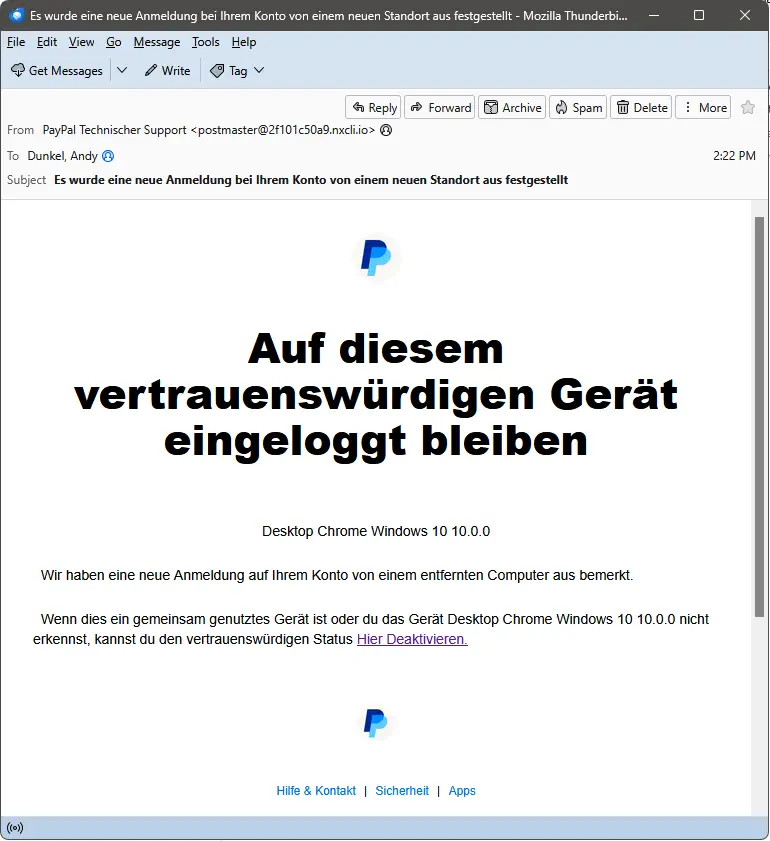Image resolution: width=770 pixels, height=841 pixels.
Task: Open the More actions dropdown
Action: point(703,108)
